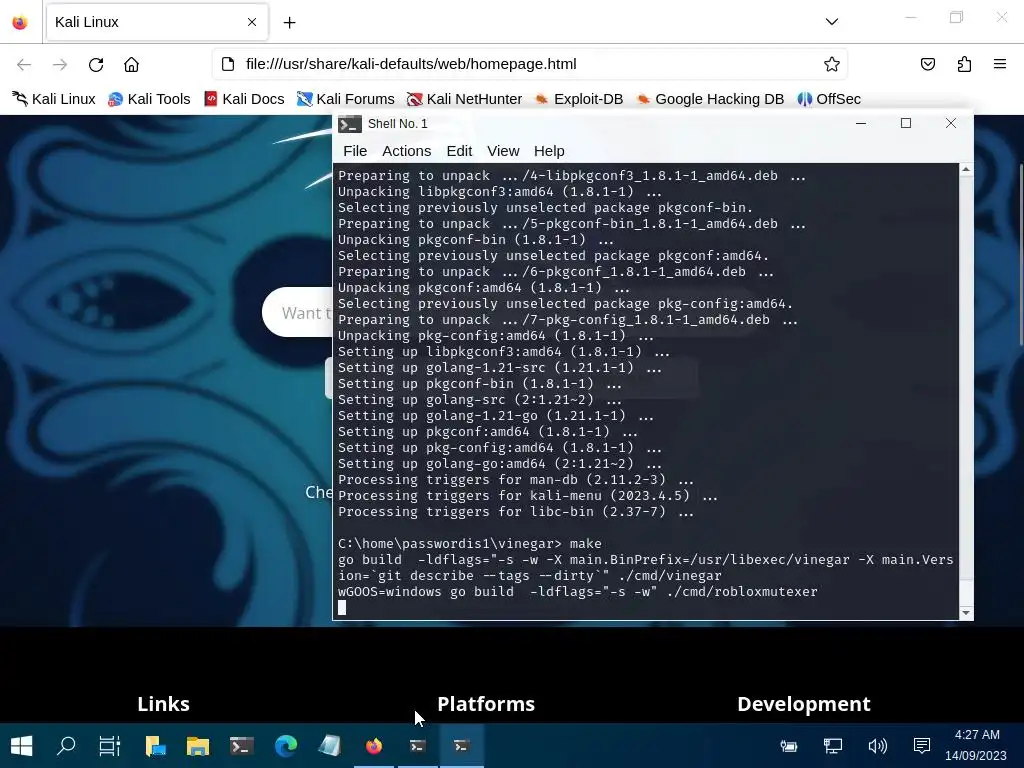Open the volume speaker tray icon
Viewport: 1024px width, 768px height.
877,746
